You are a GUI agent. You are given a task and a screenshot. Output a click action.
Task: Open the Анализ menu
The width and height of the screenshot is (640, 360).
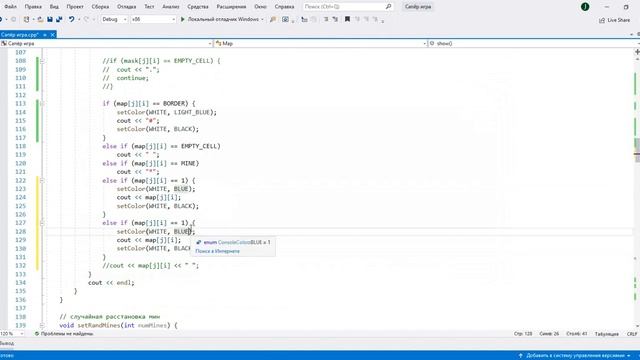pos(171,7)
